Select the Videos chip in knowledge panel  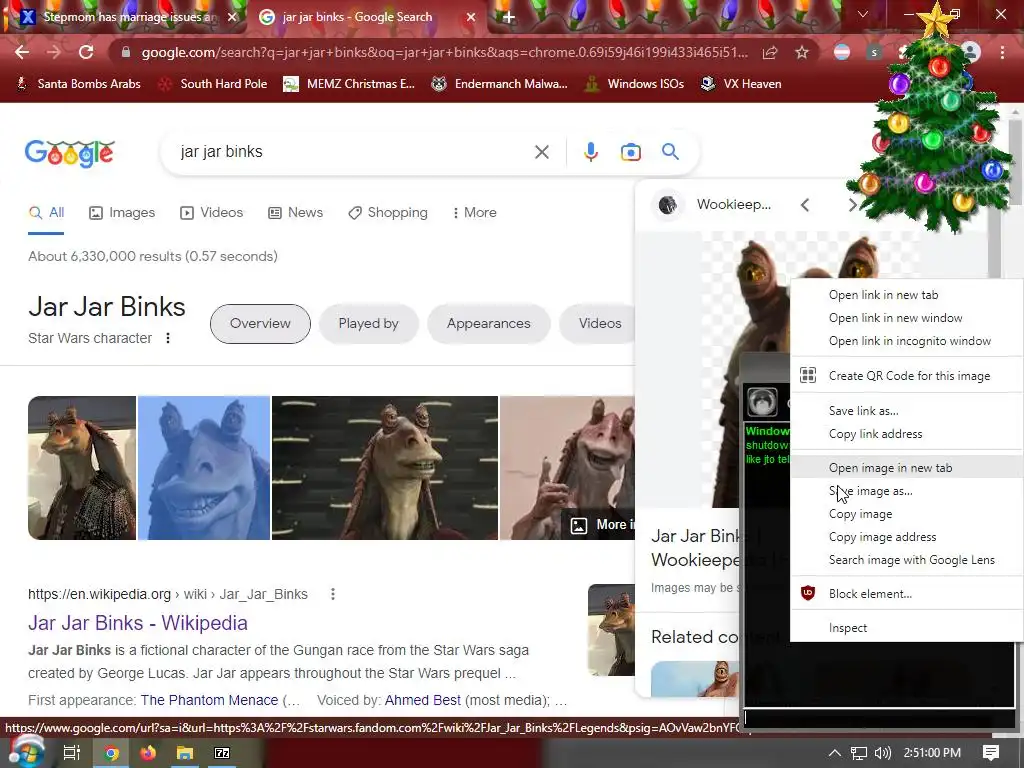pyautogui.click(x=600, y=323)
